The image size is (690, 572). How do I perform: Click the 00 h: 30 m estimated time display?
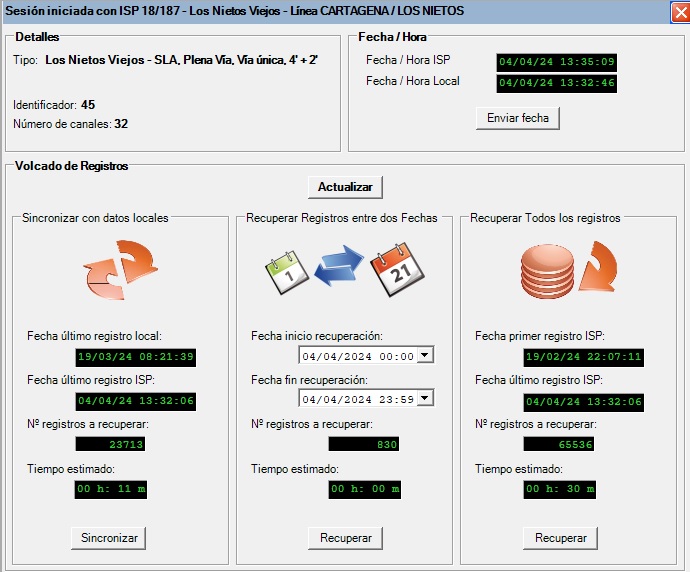(558, 489)
